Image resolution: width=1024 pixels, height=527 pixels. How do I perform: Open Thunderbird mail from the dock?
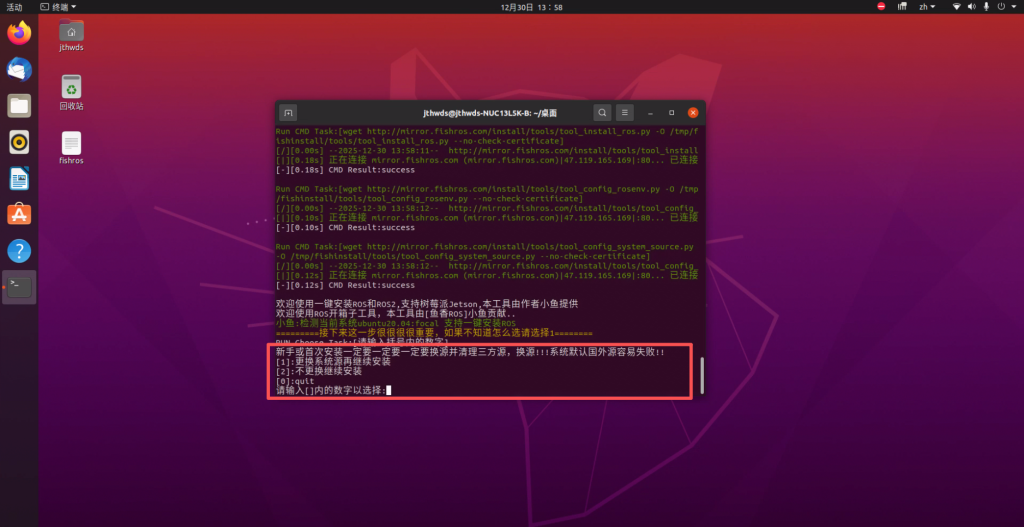pos(19,69)
